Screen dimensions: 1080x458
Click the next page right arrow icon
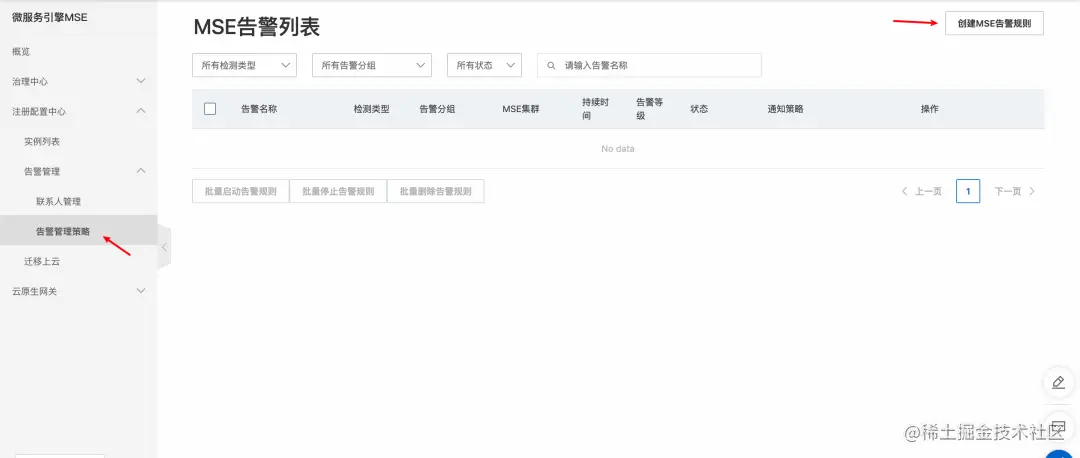pyautogui.click(x=1032, y=191)
